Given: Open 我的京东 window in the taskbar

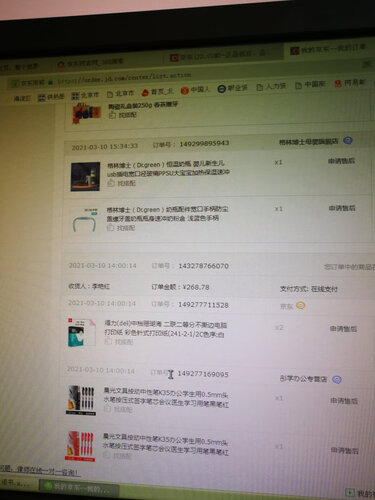Looking at the screenshot, I should pyautogui.click(x=79, y=489).
